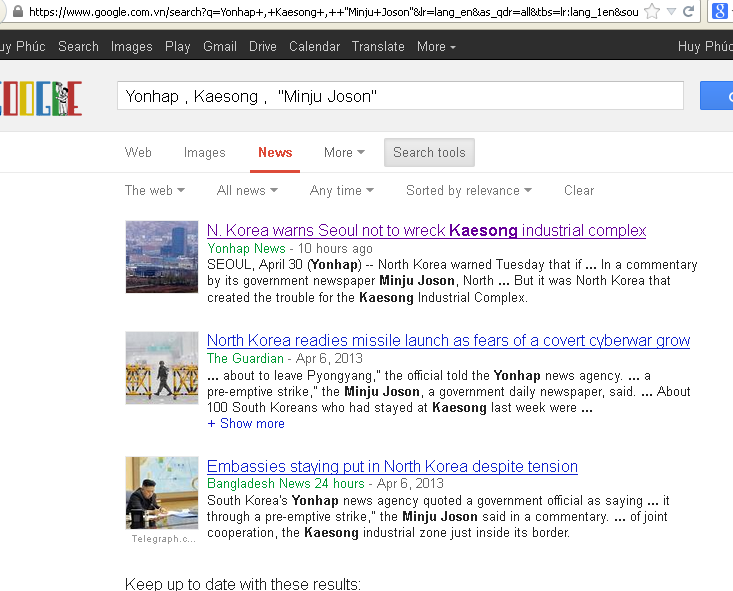Screen dimensions: 733x591
Task: Reload the page with the refresh icon
Action: coord(688,11)
